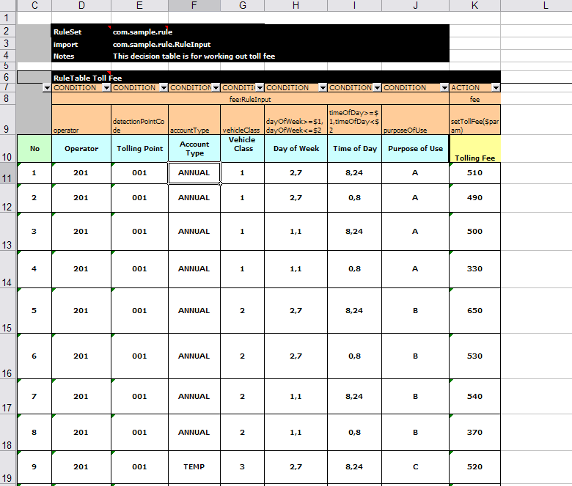Click the tolling fee 370 cell
572x486 pixels.
tap(475, 432)
